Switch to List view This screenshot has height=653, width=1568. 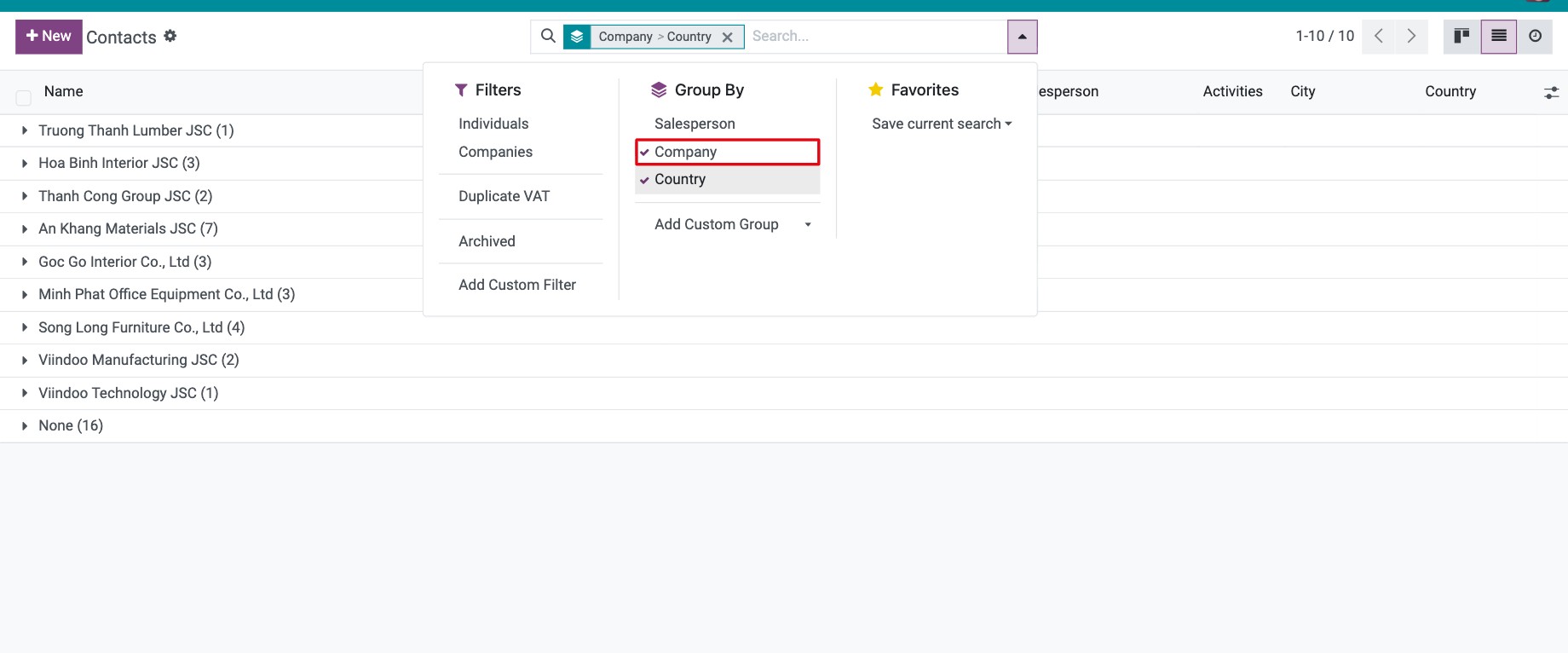pos(1499,36)
